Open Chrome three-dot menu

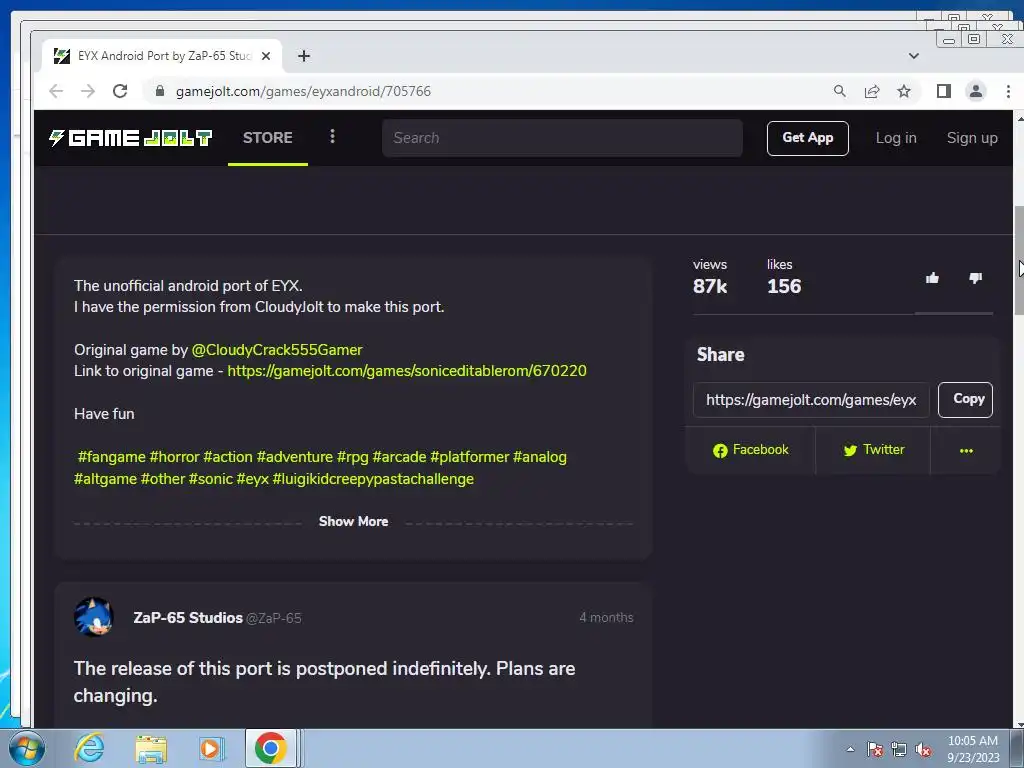click(x=1008, y=91)
